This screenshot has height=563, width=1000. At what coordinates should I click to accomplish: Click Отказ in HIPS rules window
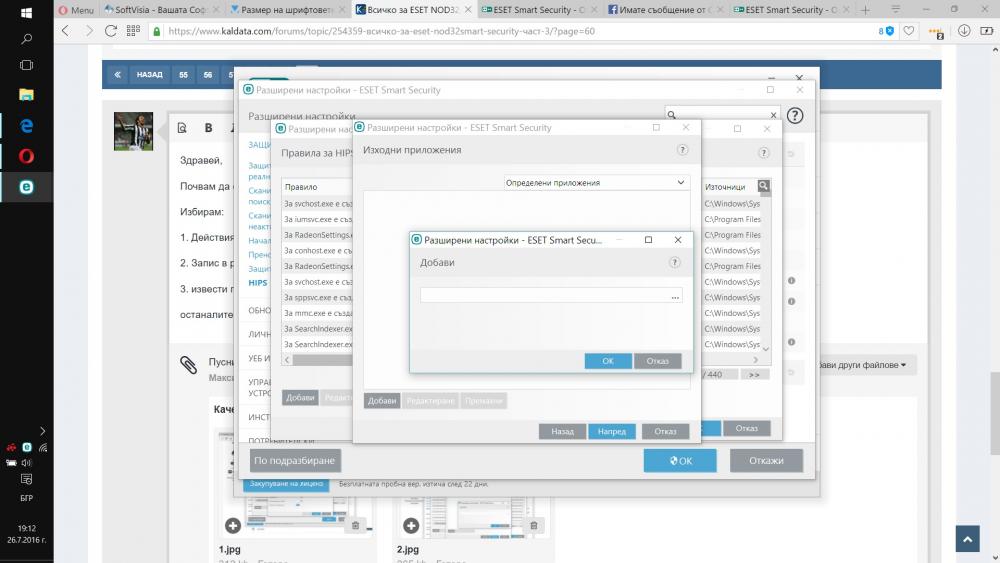[x=746, y=428]
